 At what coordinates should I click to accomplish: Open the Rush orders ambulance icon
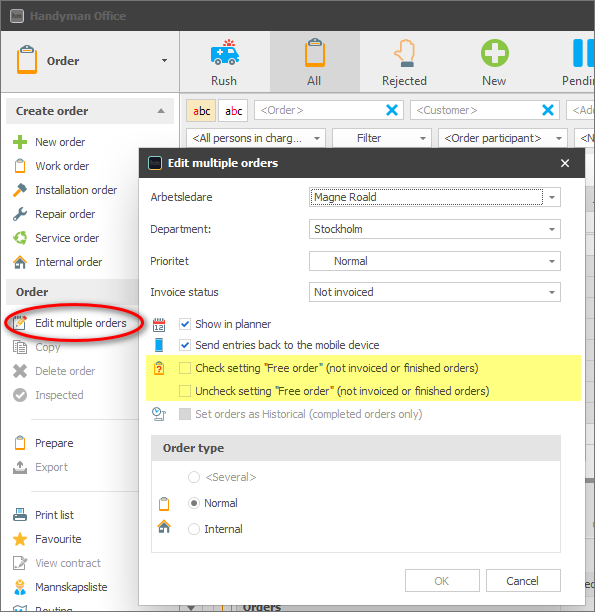click(224, 52)
